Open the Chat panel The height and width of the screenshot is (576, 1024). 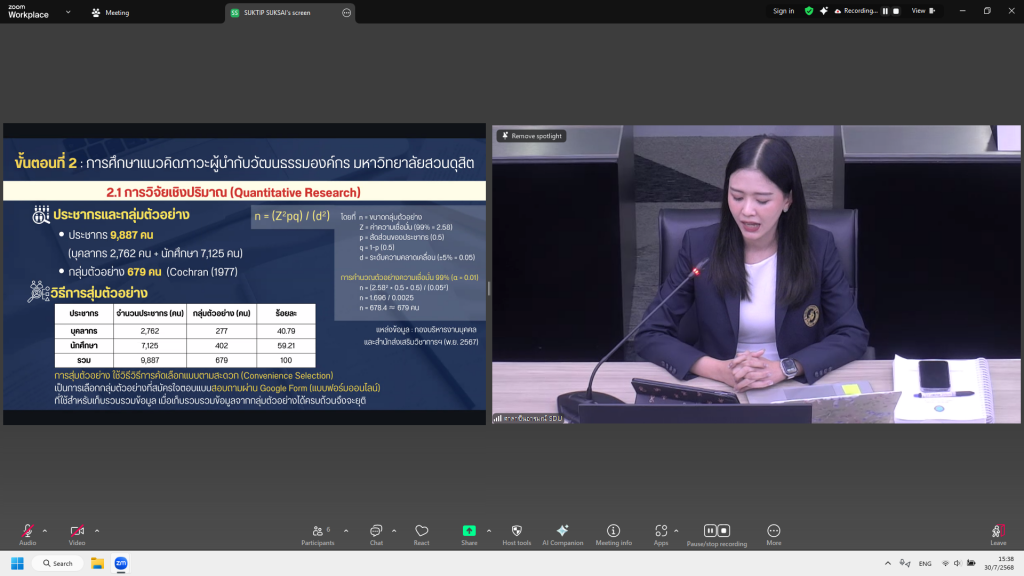tap(376, 531)
